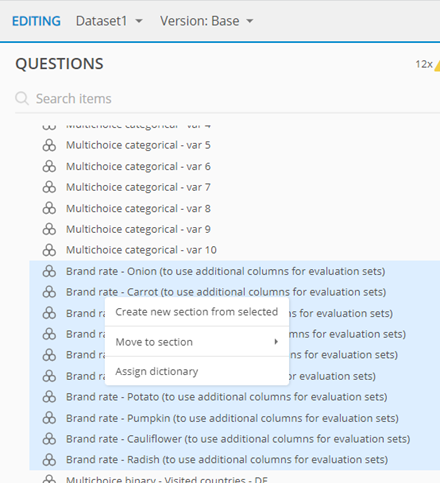Click icon next to Brand rate Radish
440x483 pixels.
pyautogui.click(x=49, y=460)
